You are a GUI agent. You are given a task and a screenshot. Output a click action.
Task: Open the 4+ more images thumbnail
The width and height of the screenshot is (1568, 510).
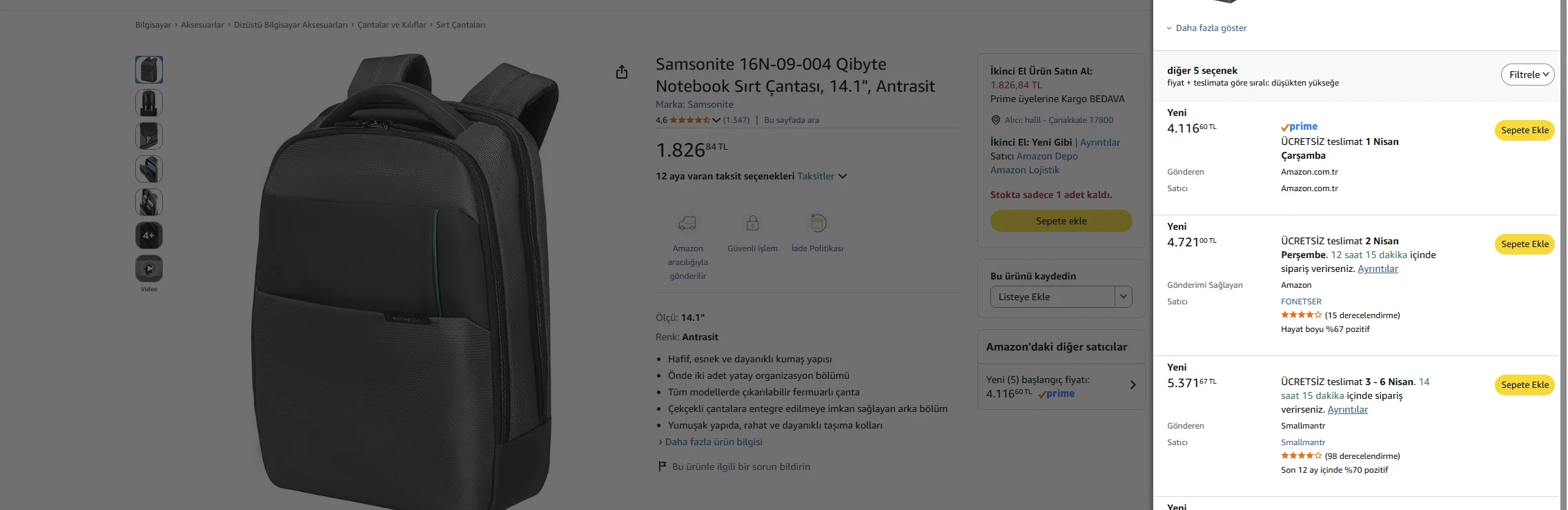pyautogui.click(x=149, y=235)
